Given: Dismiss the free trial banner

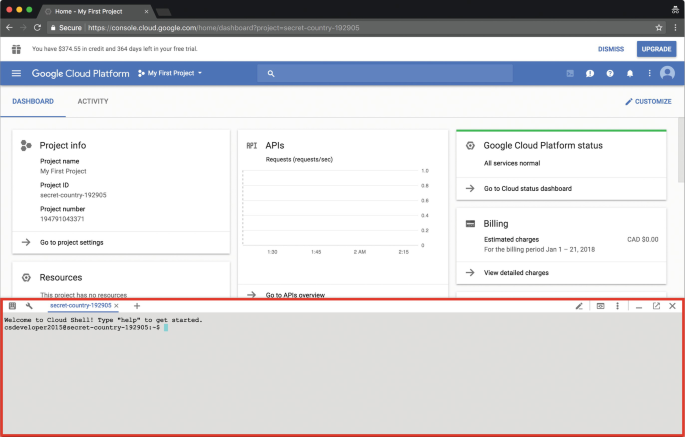Looking at the screenshot, I should pyautogui.click(x=611, y=48).
